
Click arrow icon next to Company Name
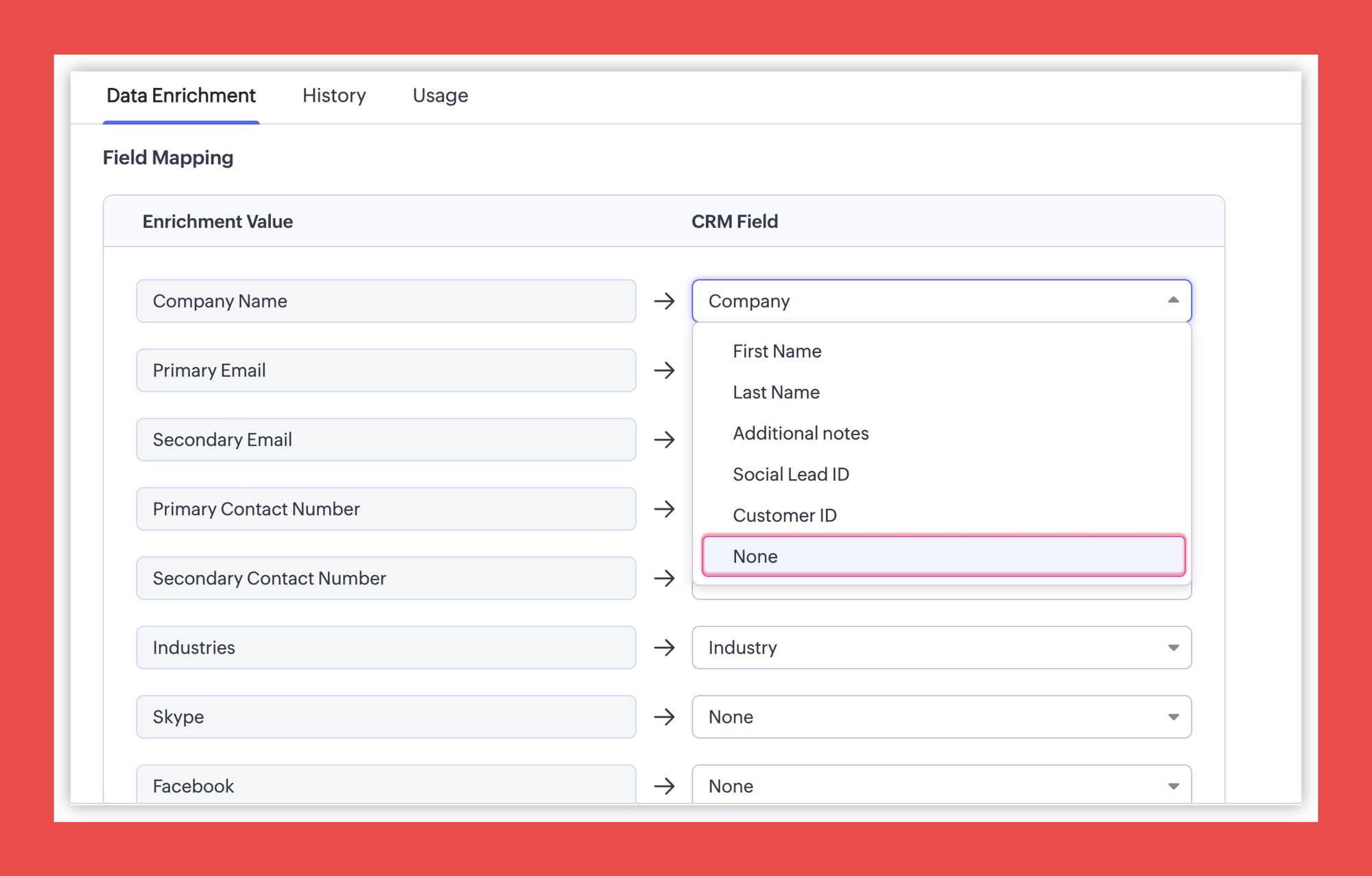664,301
